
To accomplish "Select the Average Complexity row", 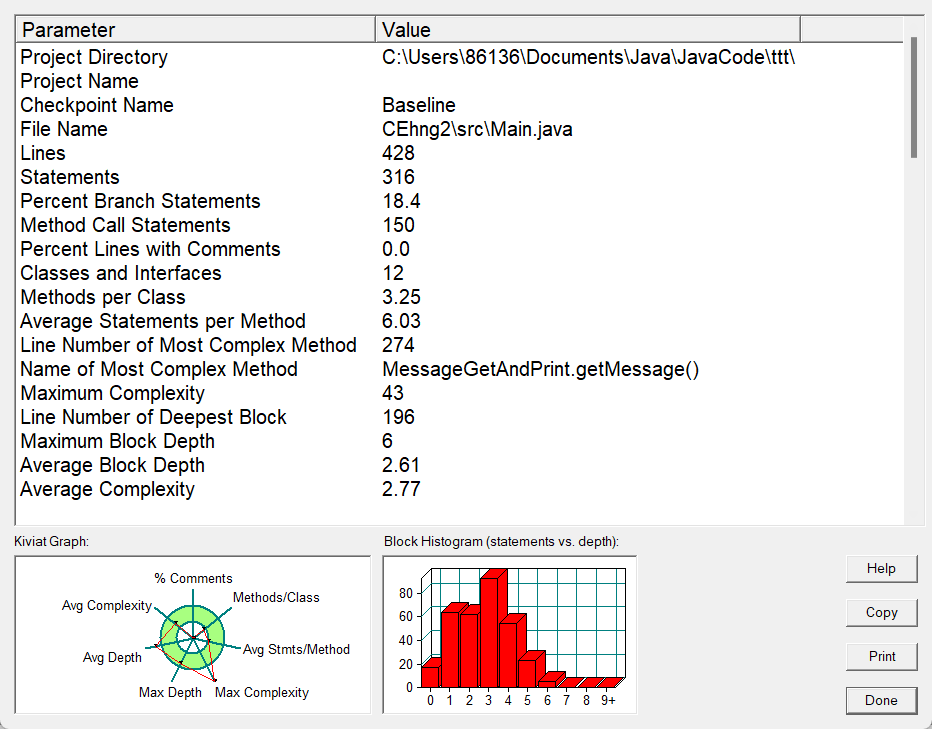I will pos(108,489).
